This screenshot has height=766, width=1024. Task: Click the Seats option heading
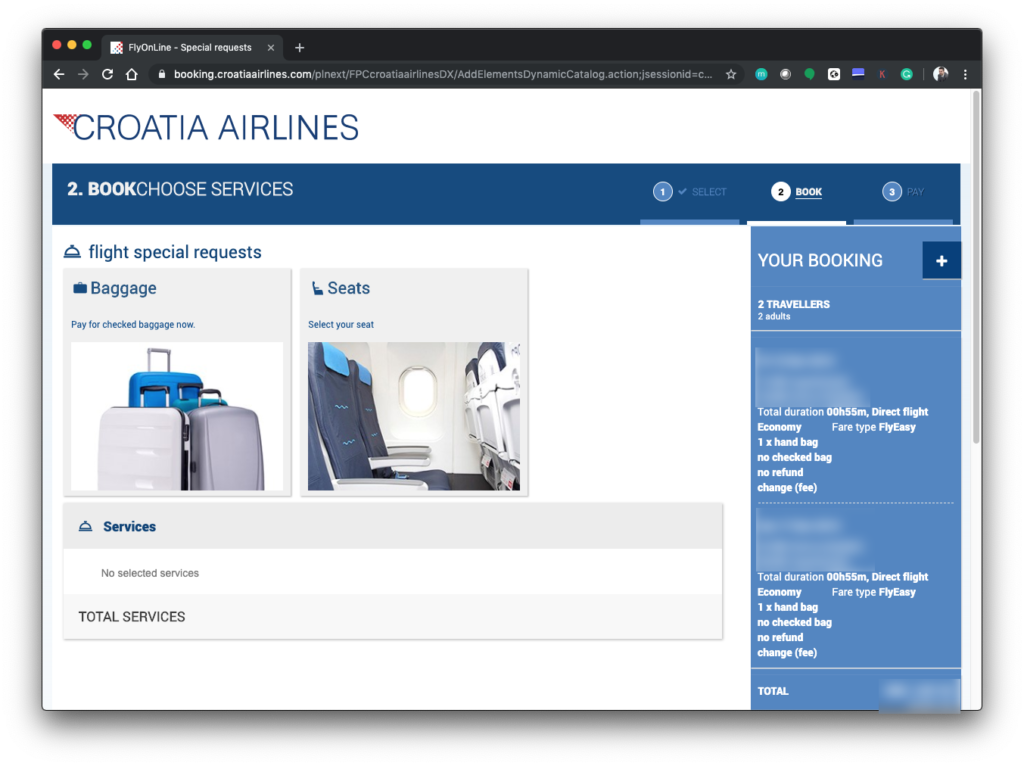[x=348, y=288]
